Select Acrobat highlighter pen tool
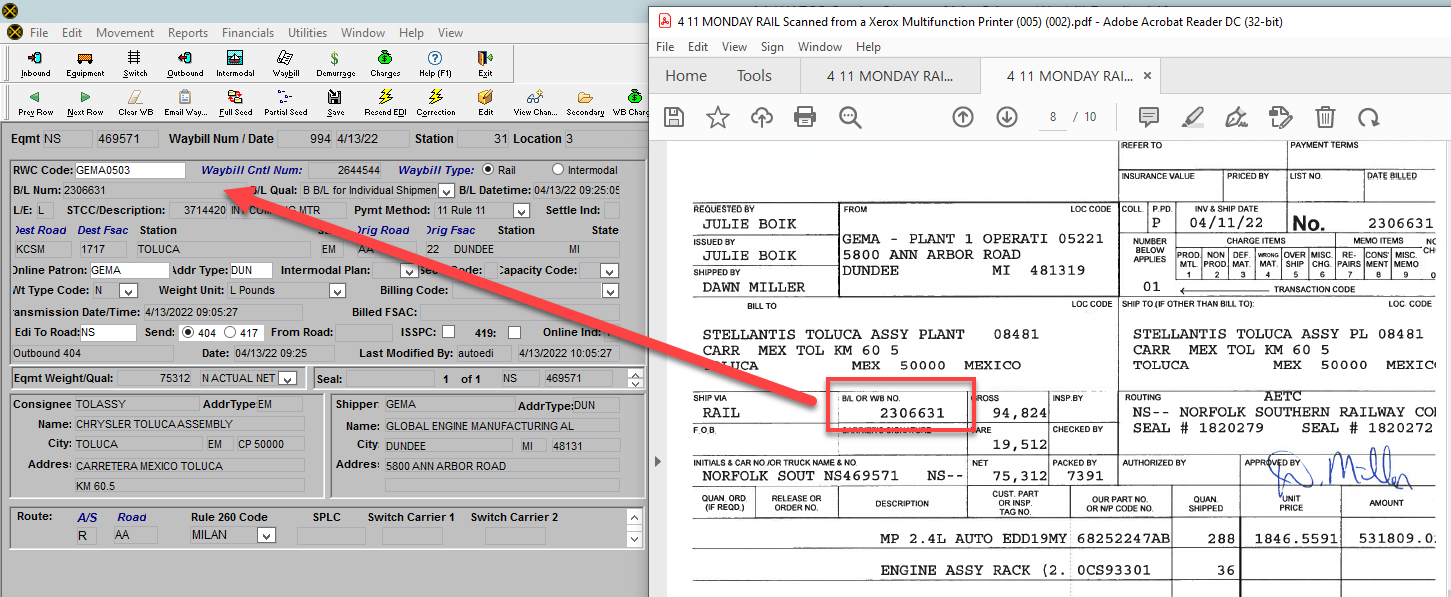 (1193, 118)
